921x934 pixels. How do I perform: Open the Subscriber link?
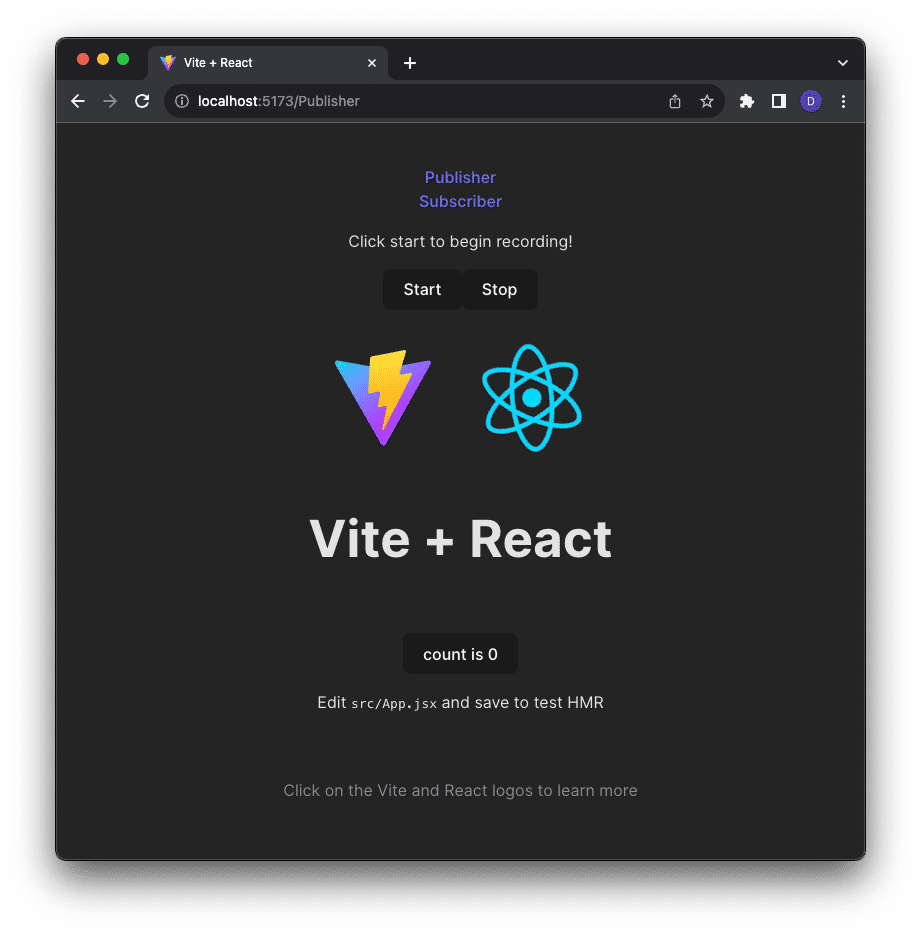click(460, 201)
